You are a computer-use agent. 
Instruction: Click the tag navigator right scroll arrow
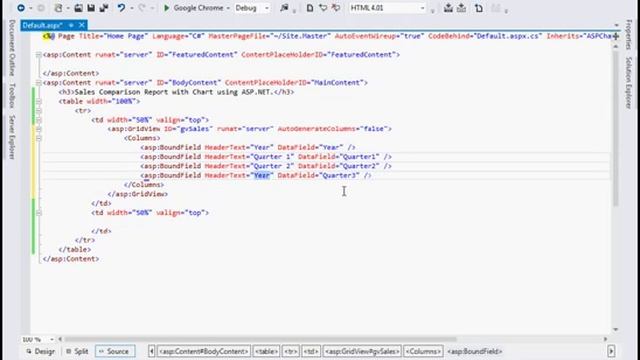point(611,351)
